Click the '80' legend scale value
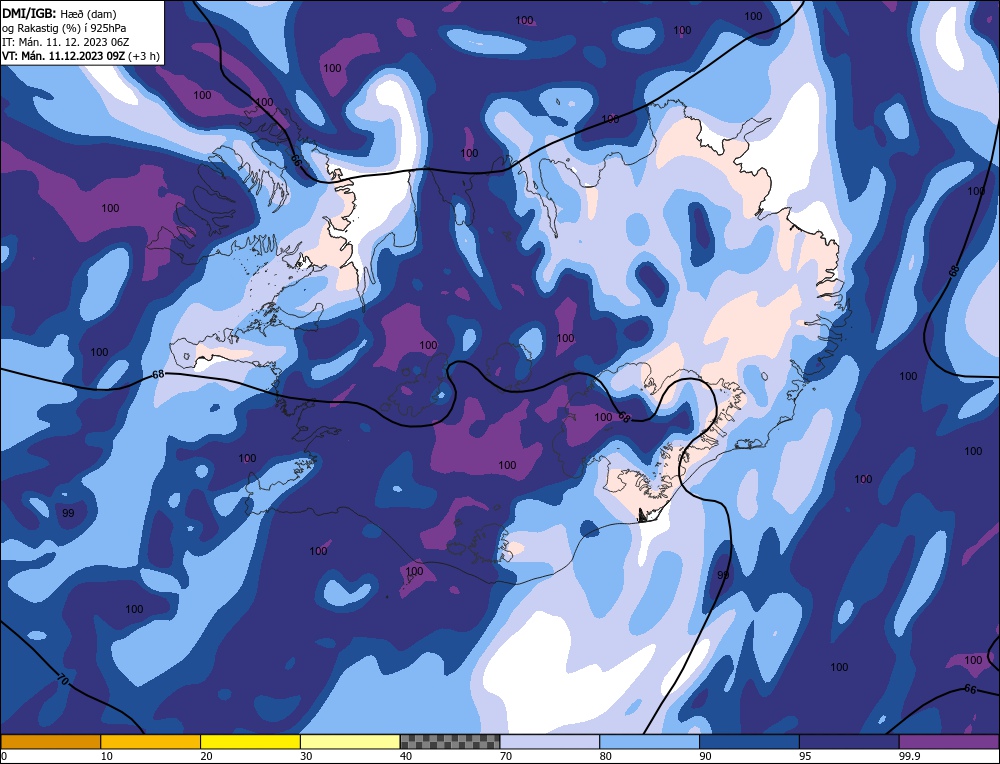 pyautogui.click(x=606, y=756)
